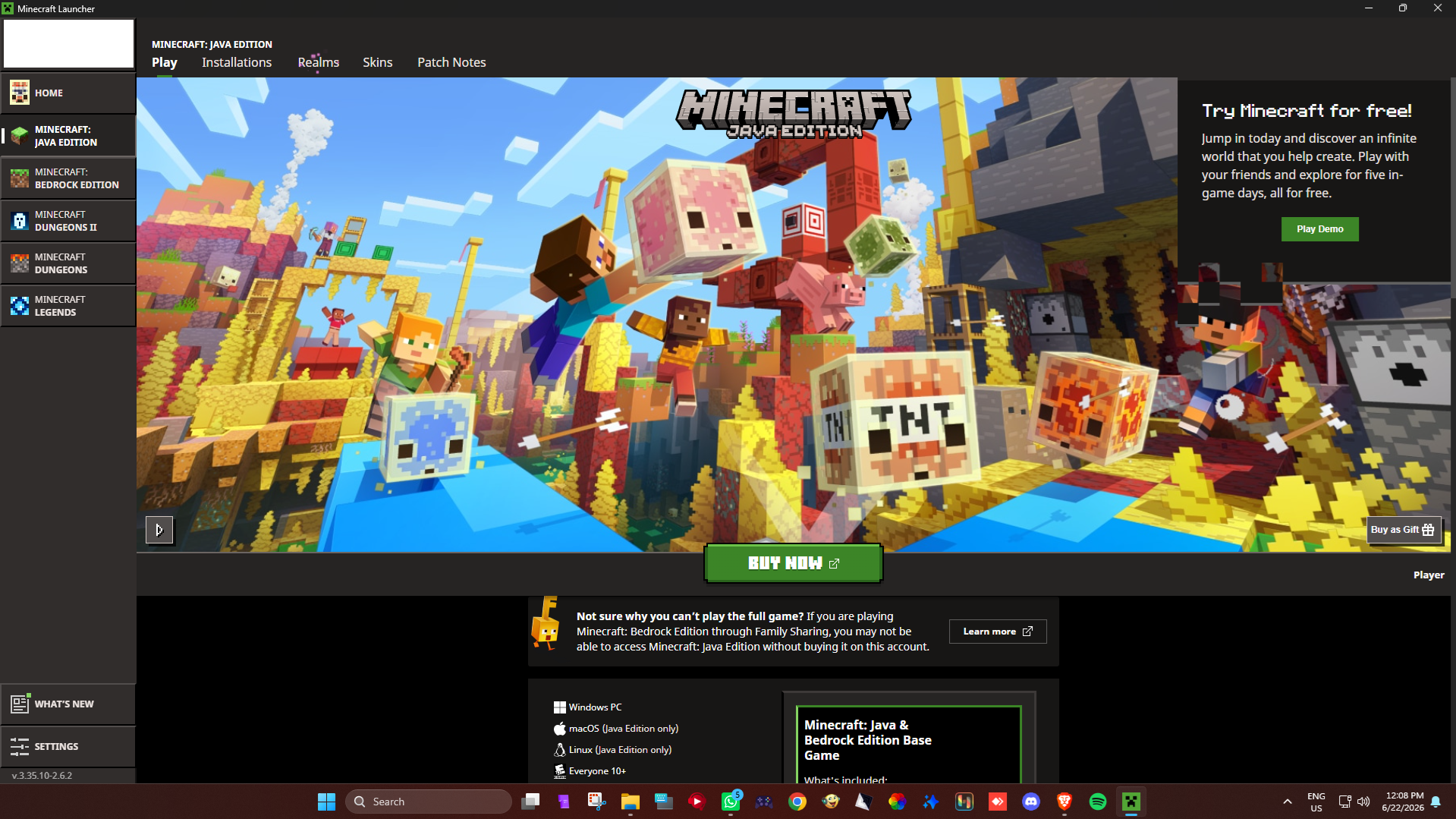Open the Skins tab
This screenshot has height=819, width=1456.
(378, 62)
